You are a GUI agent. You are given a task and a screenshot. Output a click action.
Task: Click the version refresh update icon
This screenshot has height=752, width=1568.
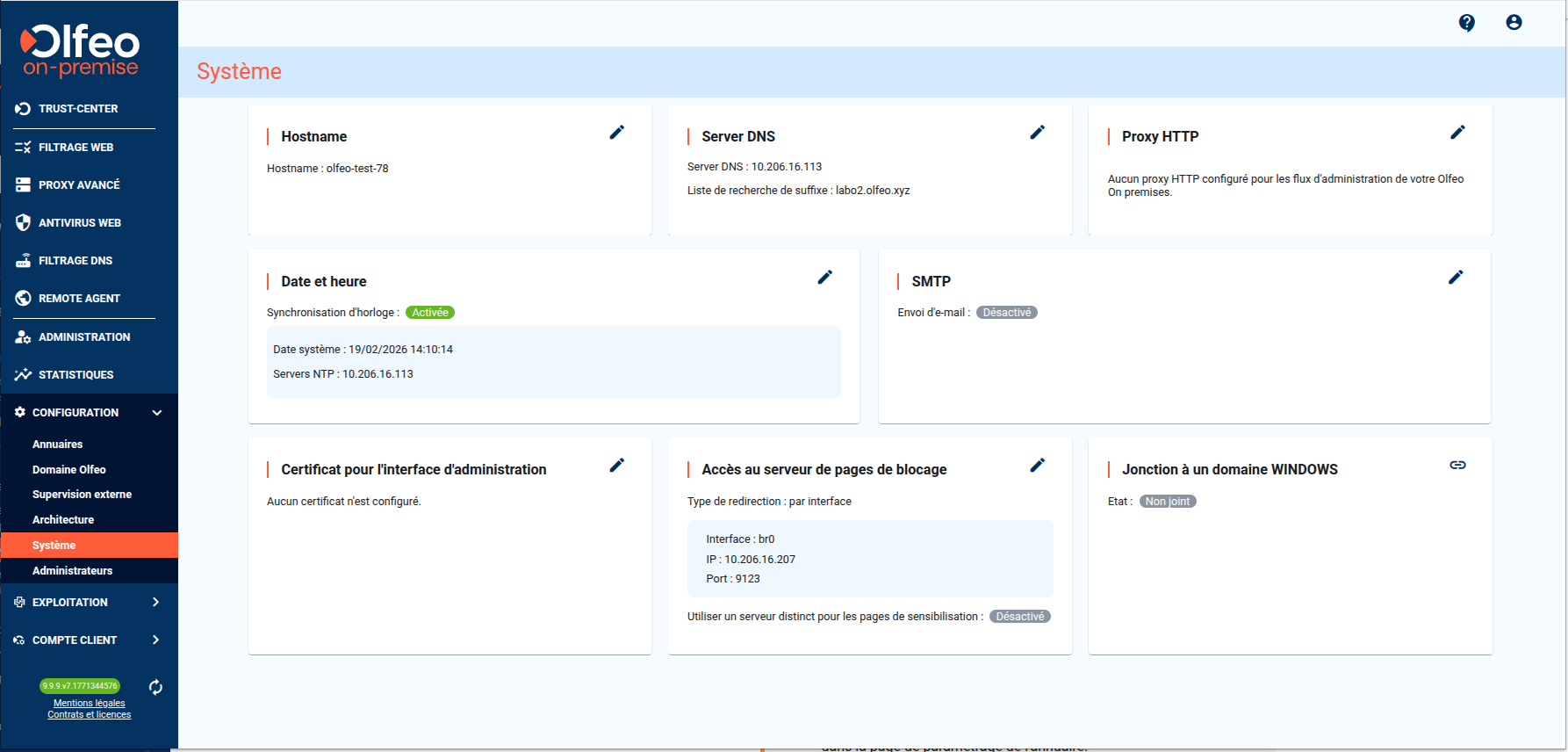click(155, 687)
